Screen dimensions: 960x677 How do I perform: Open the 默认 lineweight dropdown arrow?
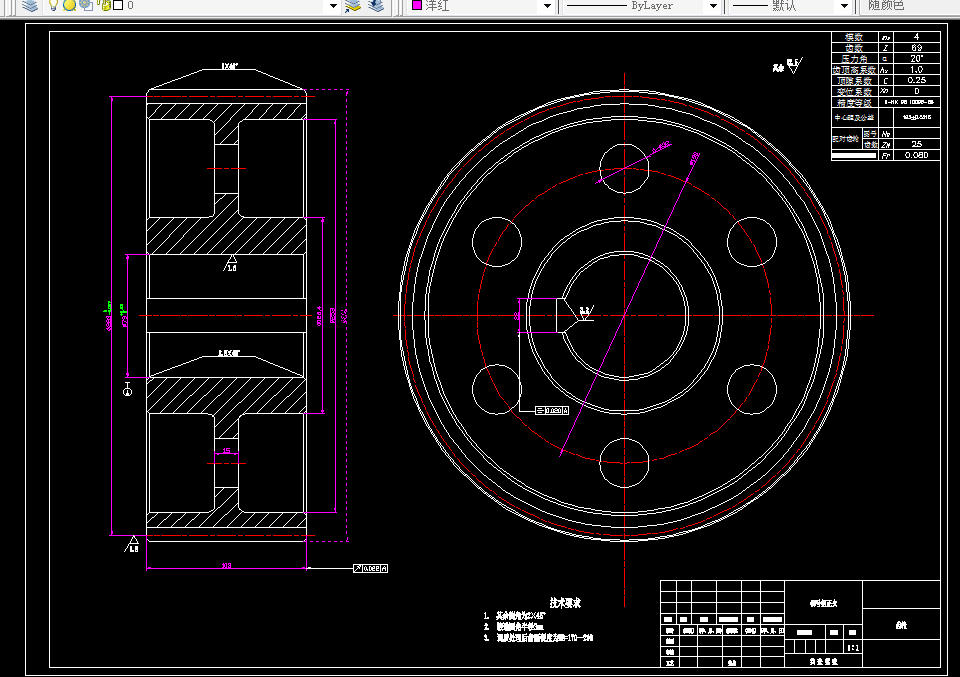(845, 6)
